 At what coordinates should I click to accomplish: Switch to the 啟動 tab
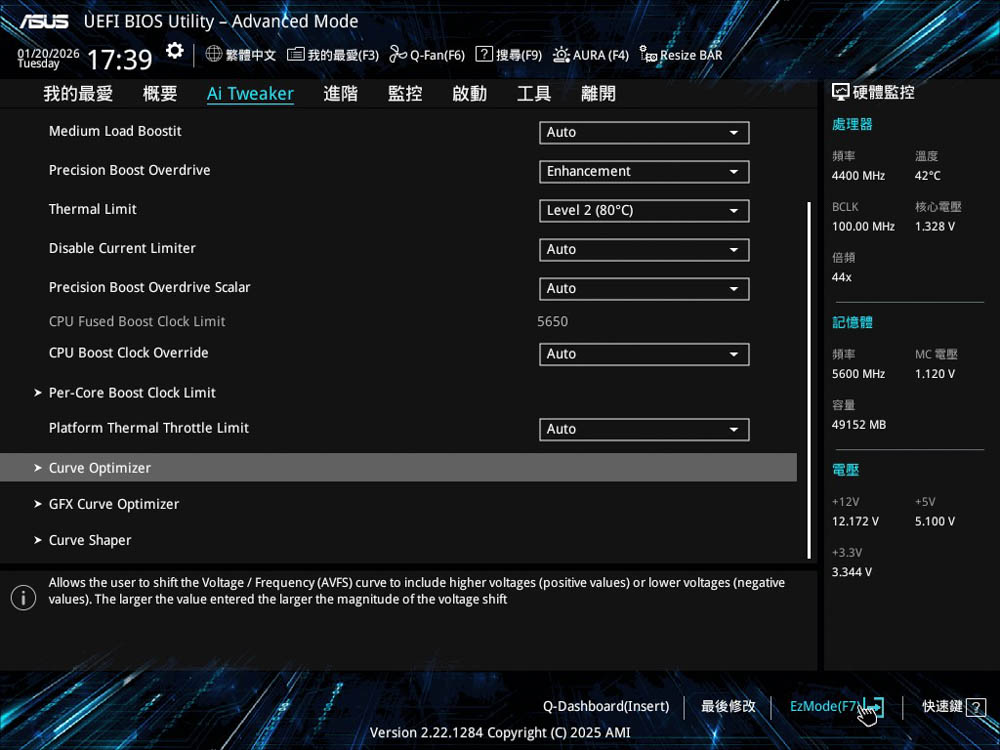[469, 94]
